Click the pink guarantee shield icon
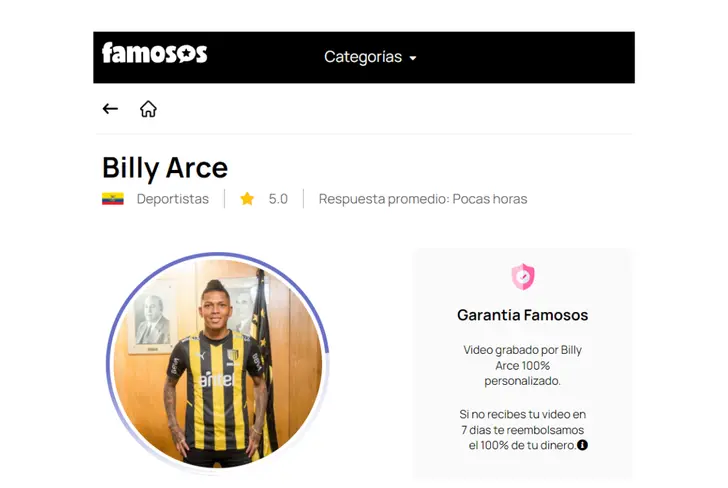Viewport: 728px width, 488px height. coord(523,277)
